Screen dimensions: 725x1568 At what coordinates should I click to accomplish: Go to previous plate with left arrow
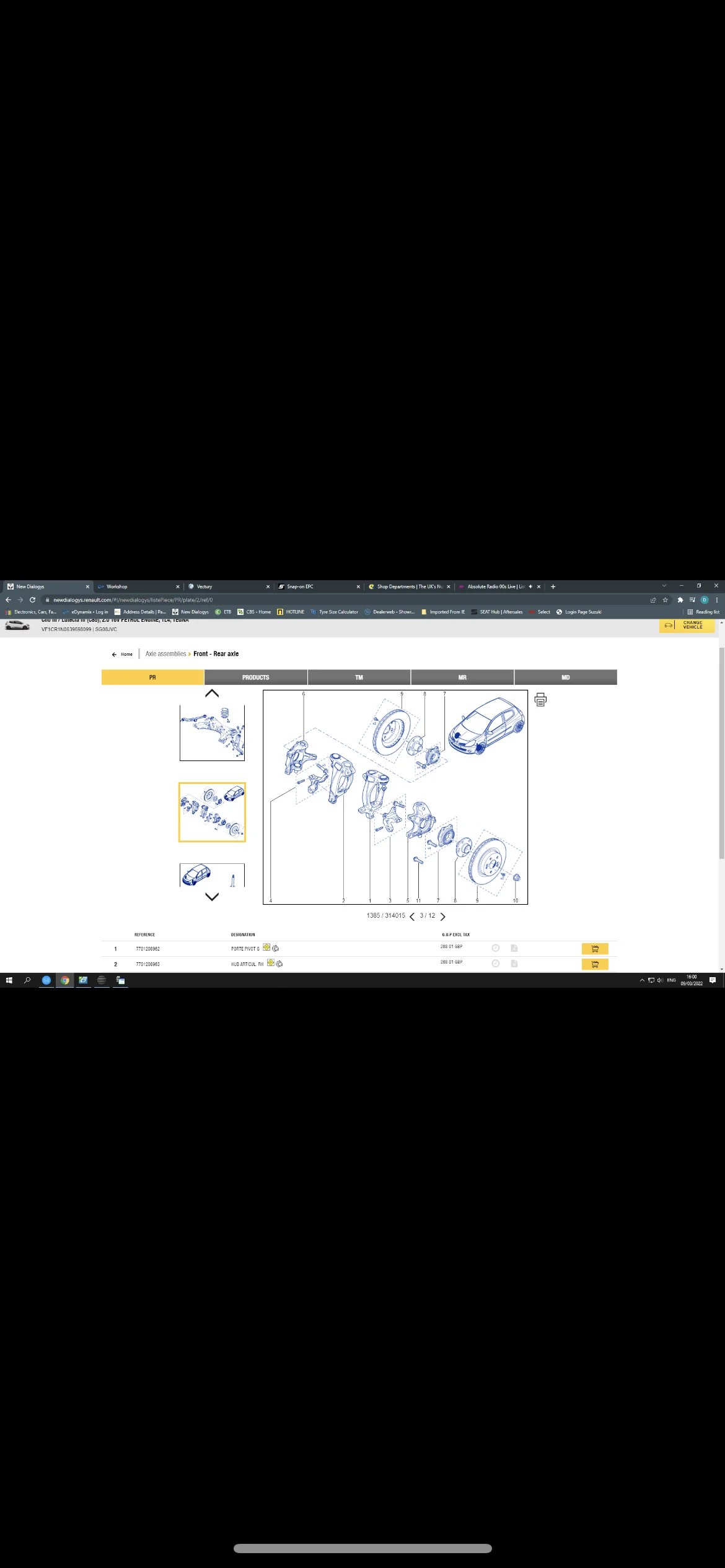[412, 917]
